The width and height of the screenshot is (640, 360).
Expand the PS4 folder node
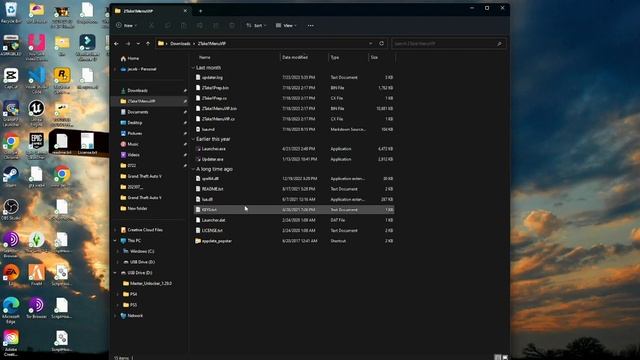coord(118,294)
